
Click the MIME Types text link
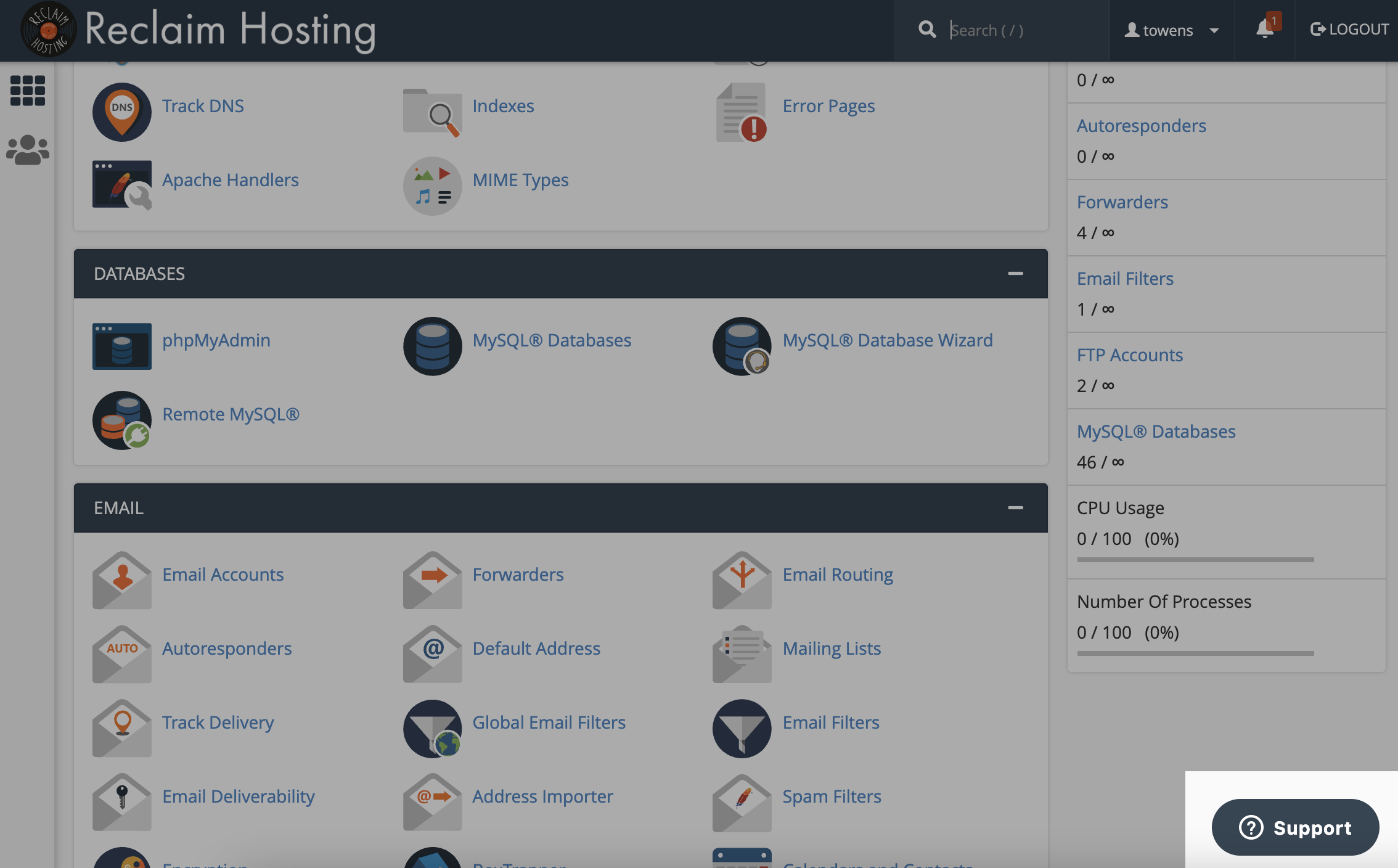[520, 180]
